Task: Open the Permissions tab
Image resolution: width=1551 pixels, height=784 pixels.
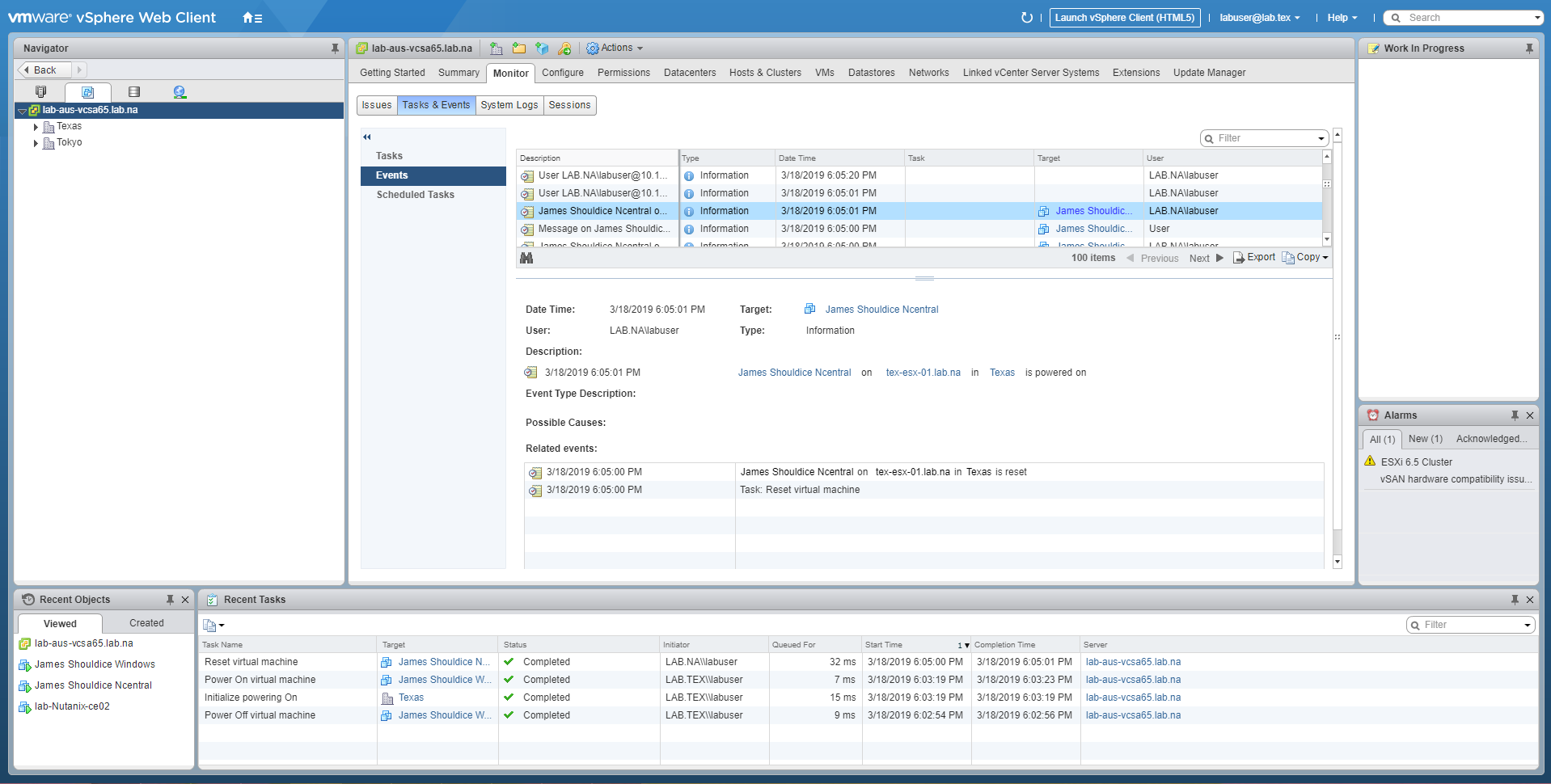Action: point(623,73)
